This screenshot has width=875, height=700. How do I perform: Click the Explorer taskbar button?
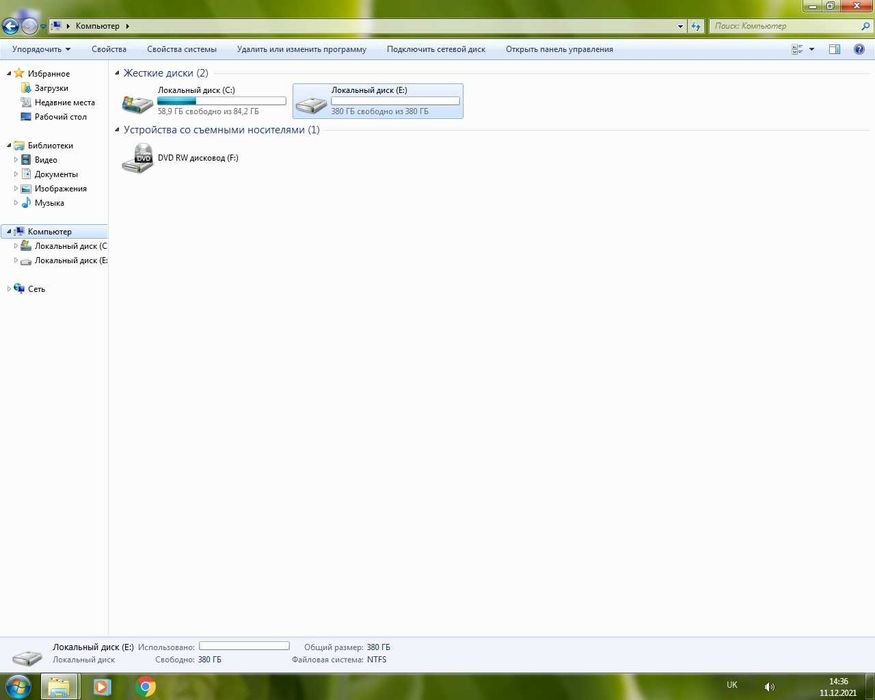(x=59, y=686)
